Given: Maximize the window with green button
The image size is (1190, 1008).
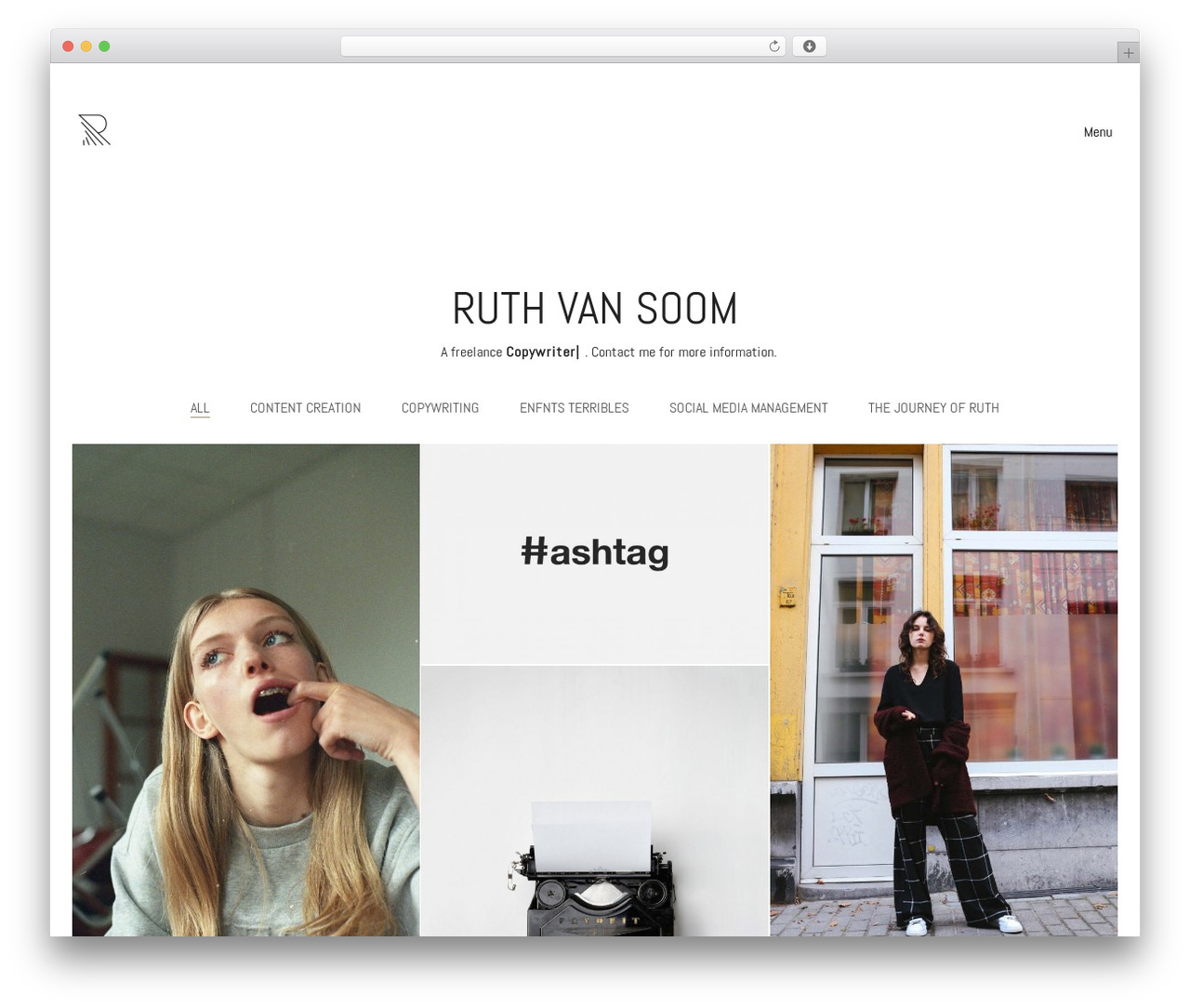Looking at the screenshot, I should click(104, 46).
